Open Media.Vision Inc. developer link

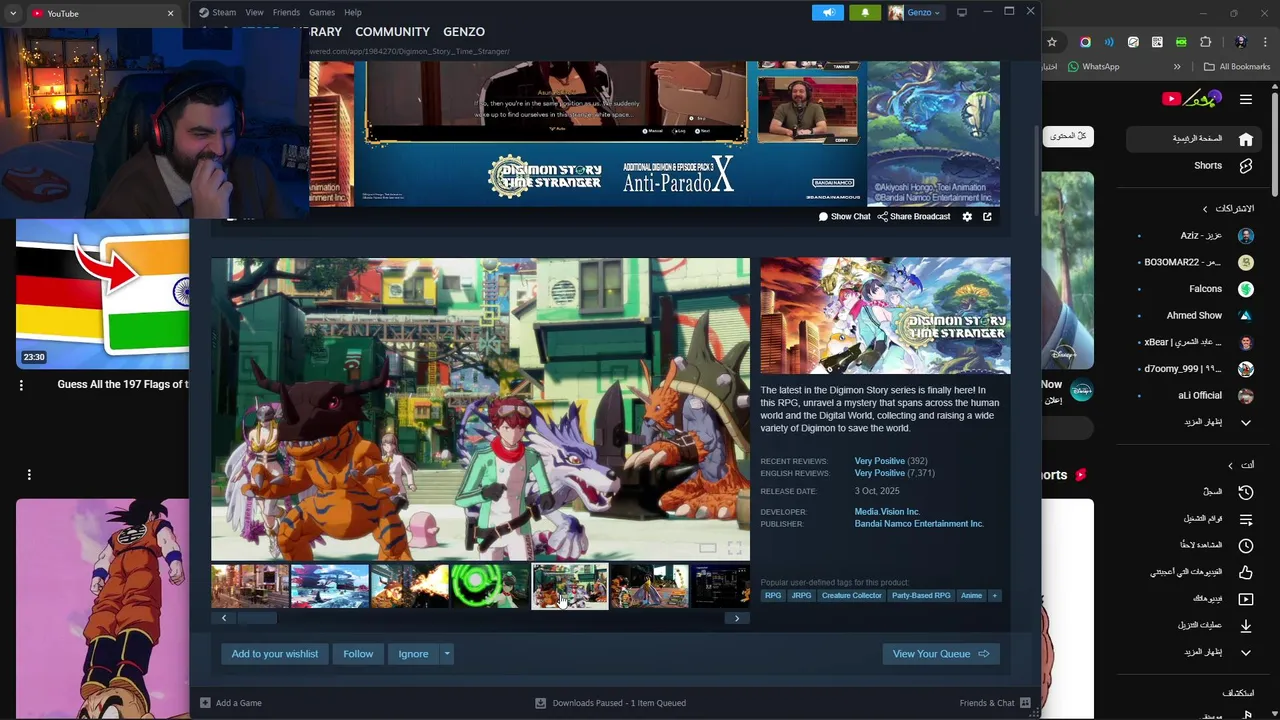(887, 512)
